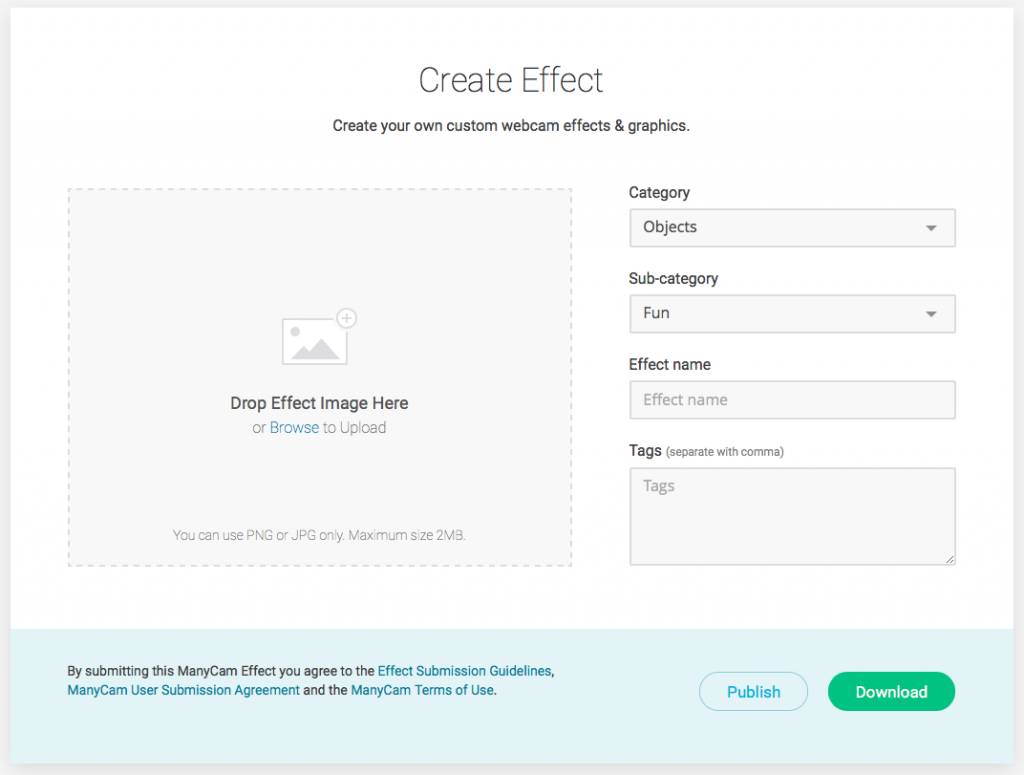
Task: Click the Category dropdown arrow
Action: click(x=932, y=227)
